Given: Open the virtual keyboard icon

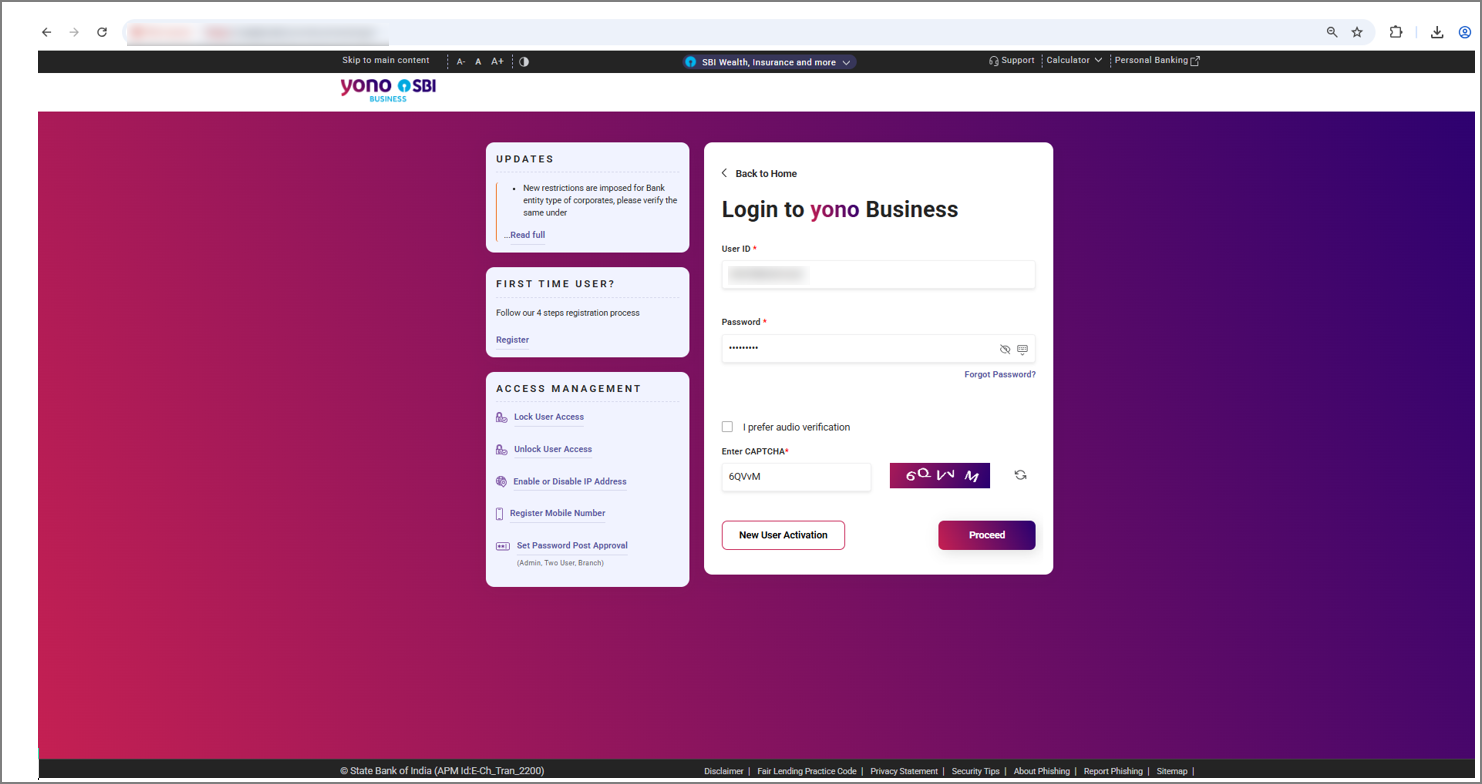Looking at the screenshot, I should 1022,349.
